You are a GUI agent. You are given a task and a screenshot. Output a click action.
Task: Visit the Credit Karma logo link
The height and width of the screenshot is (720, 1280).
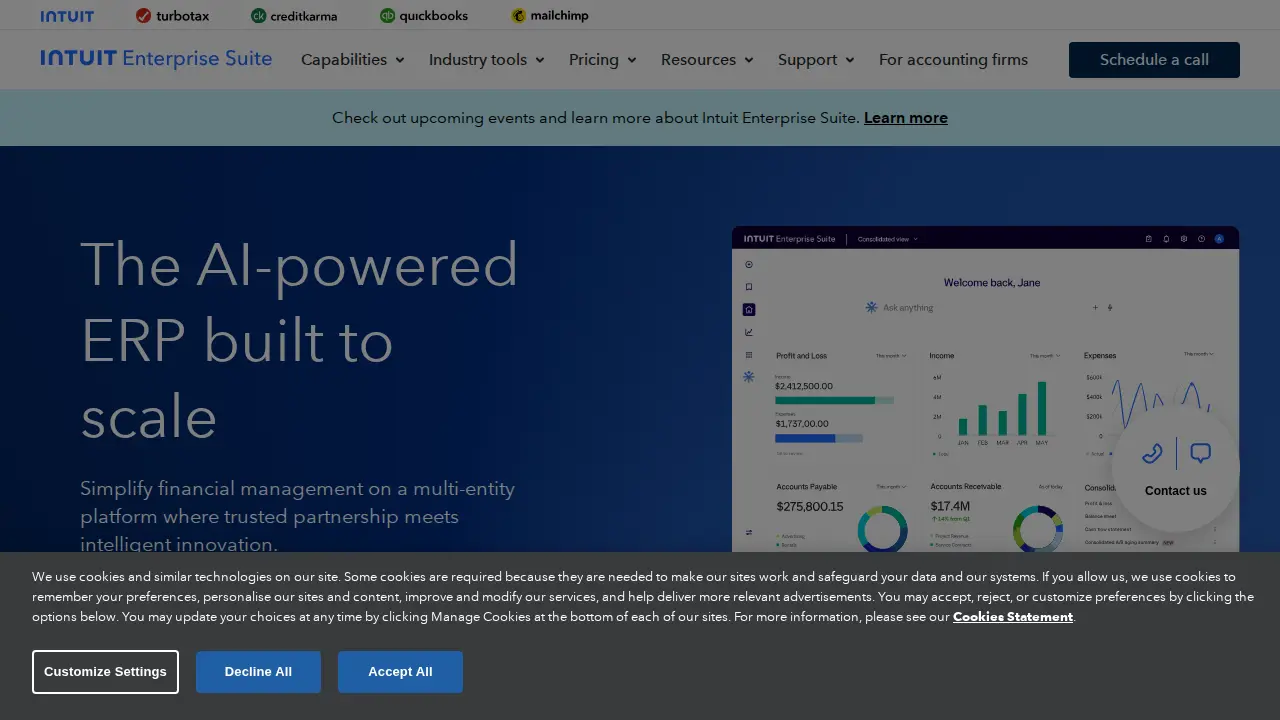pos(294,16)
